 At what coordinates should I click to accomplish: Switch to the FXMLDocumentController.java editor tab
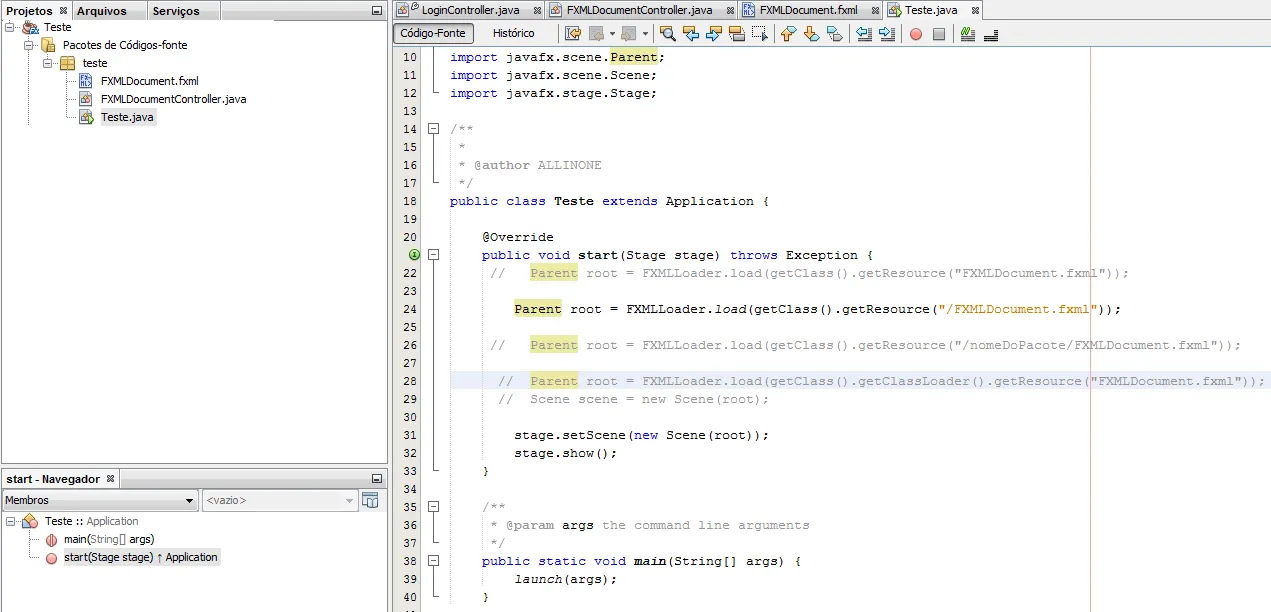pyautogui.click(x=639, y=10)
